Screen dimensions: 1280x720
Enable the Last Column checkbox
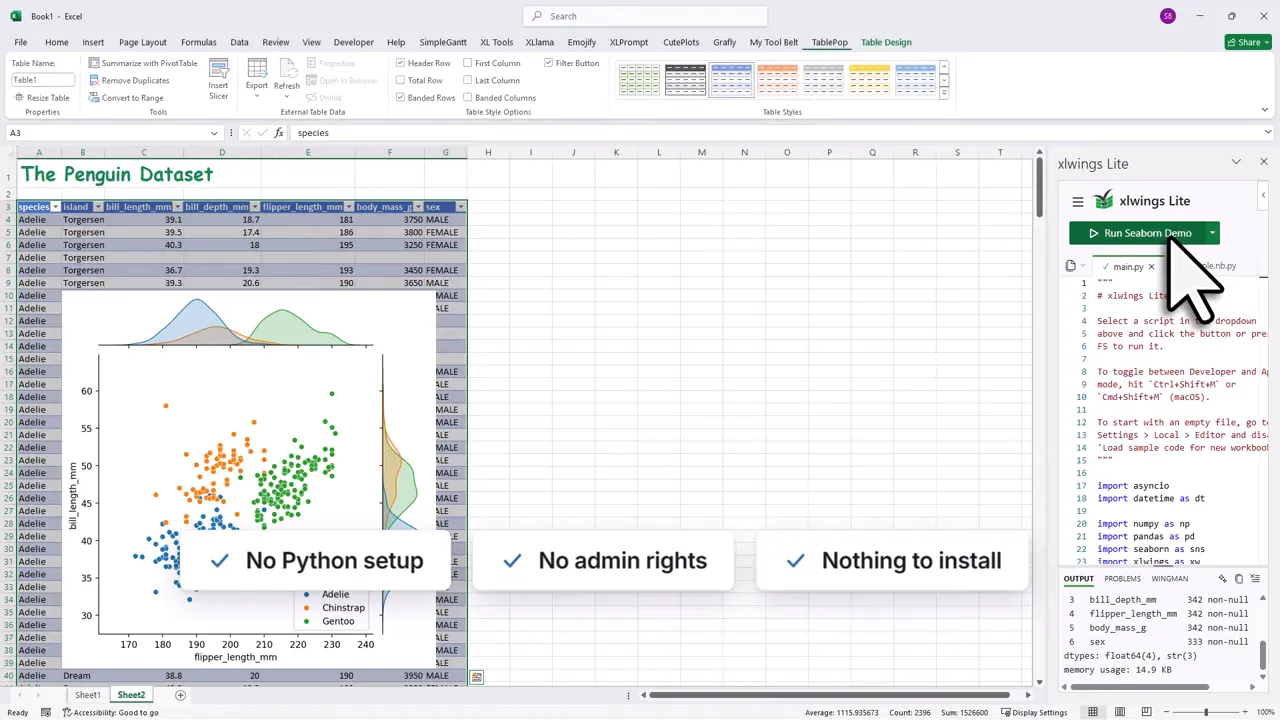468,80
